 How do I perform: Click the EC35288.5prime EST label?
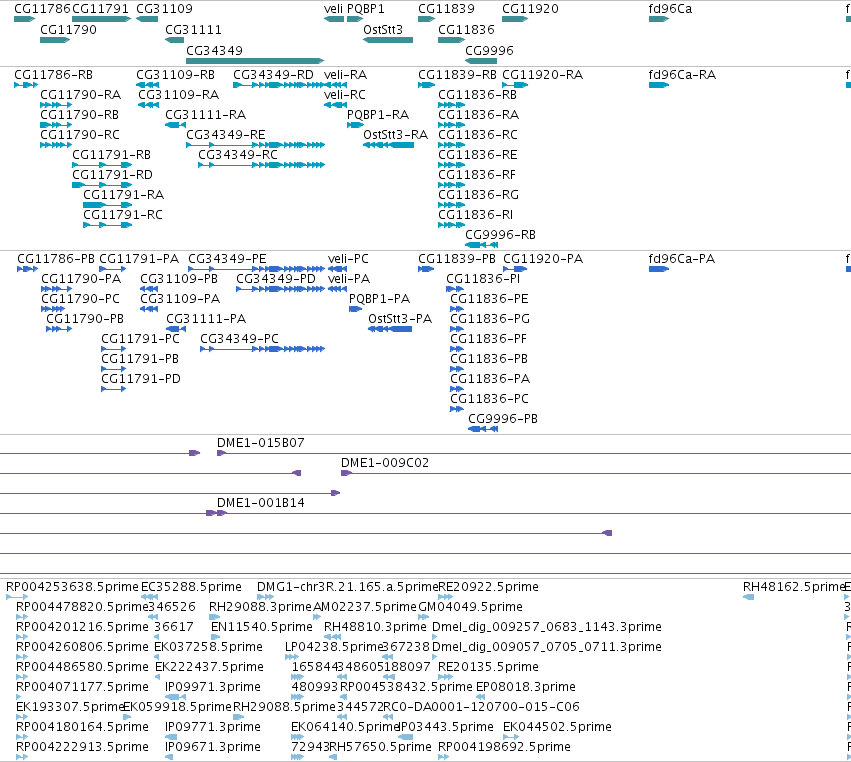coord(191,587)
